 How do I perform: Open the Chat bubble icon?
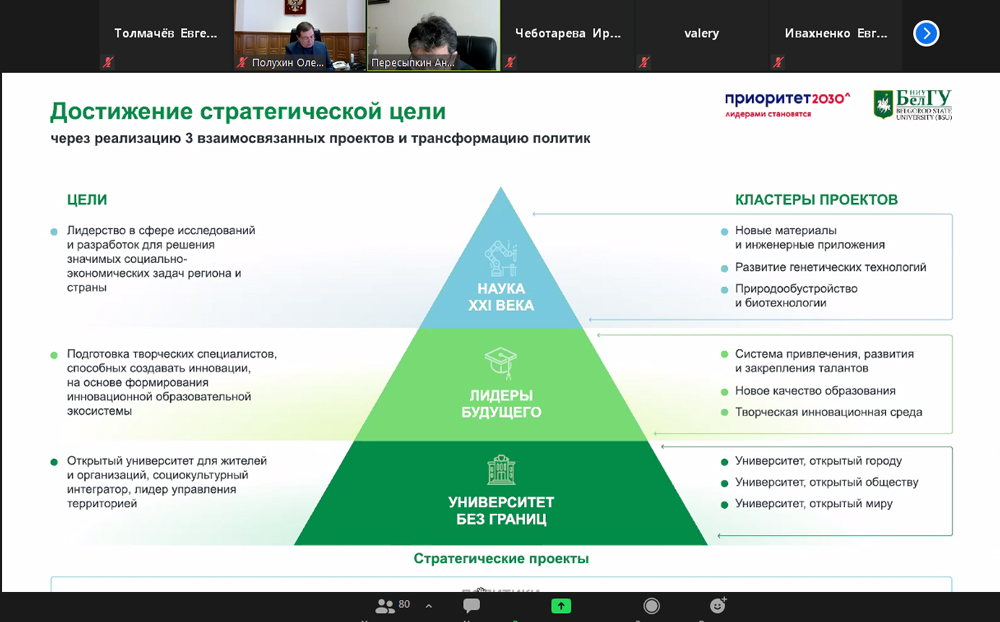pos(471,606)
